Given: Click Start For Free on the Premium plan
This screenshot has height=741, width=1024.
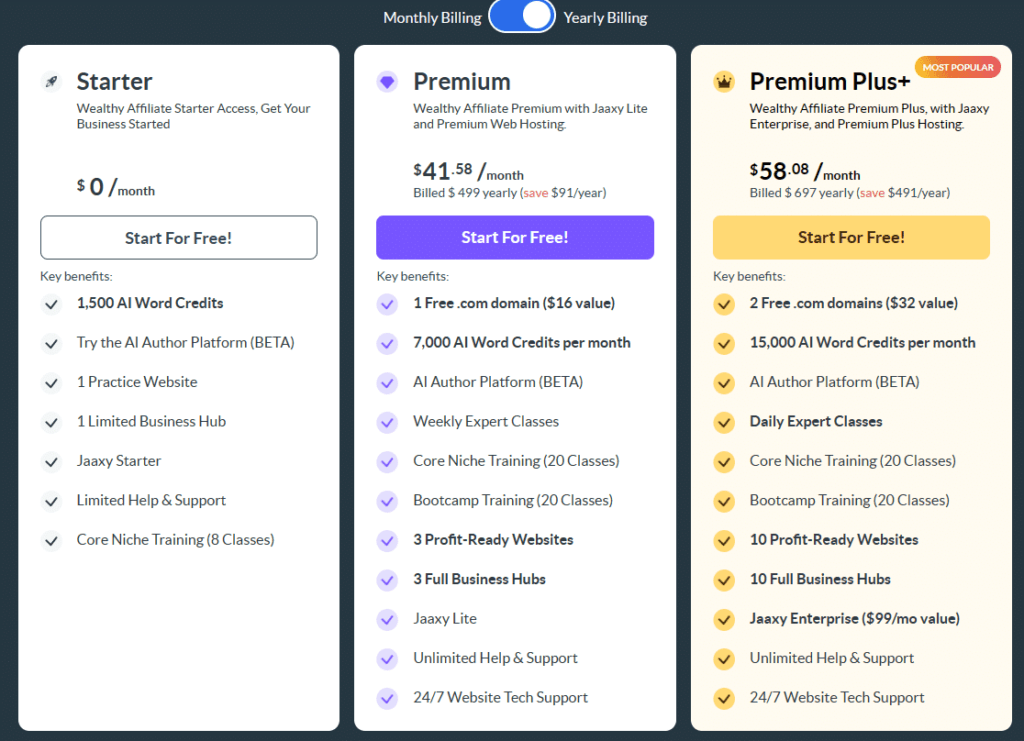Looking at the screenshot, I should click(514, 237).
